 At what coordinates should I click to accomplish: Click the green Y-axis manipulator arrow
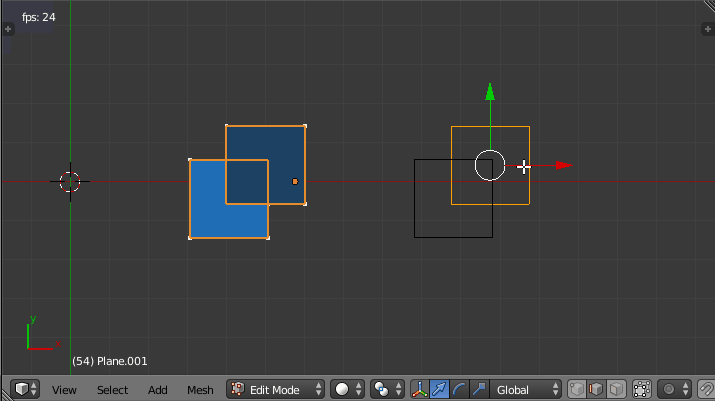coord(490,92)
